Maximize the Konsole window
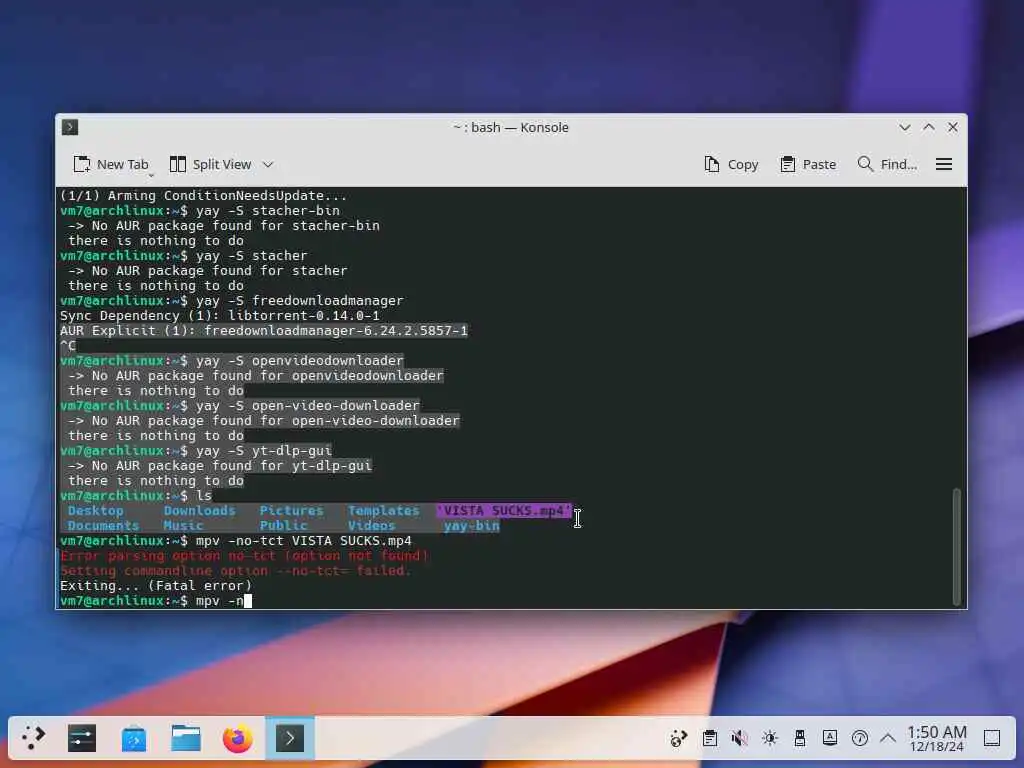The width and height of the screenshot is (1024, 768). (x=929, y=127)
